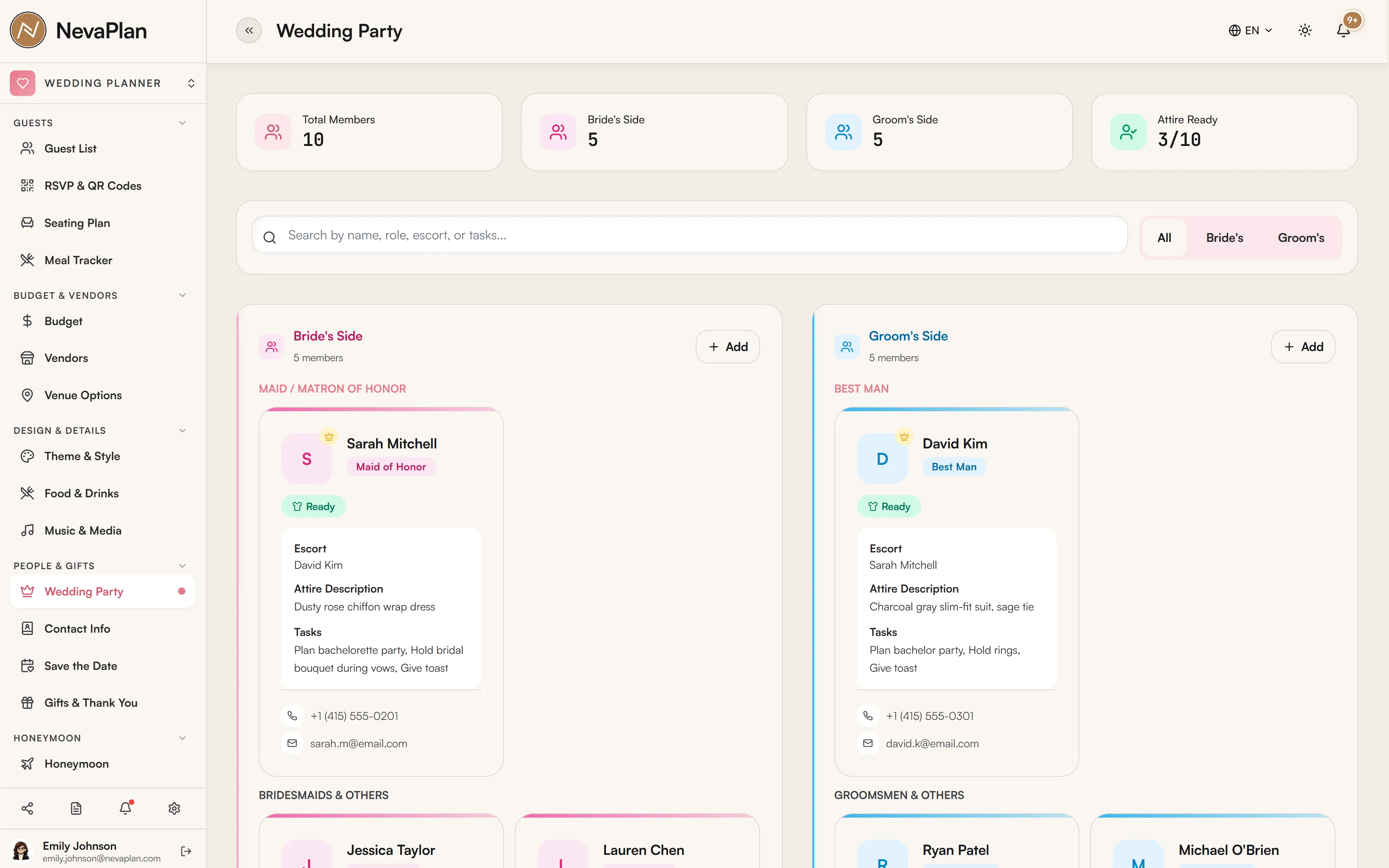This screenshot has width=1389, height=868.
Task: Select the All filter tab
Action: 1164,238
